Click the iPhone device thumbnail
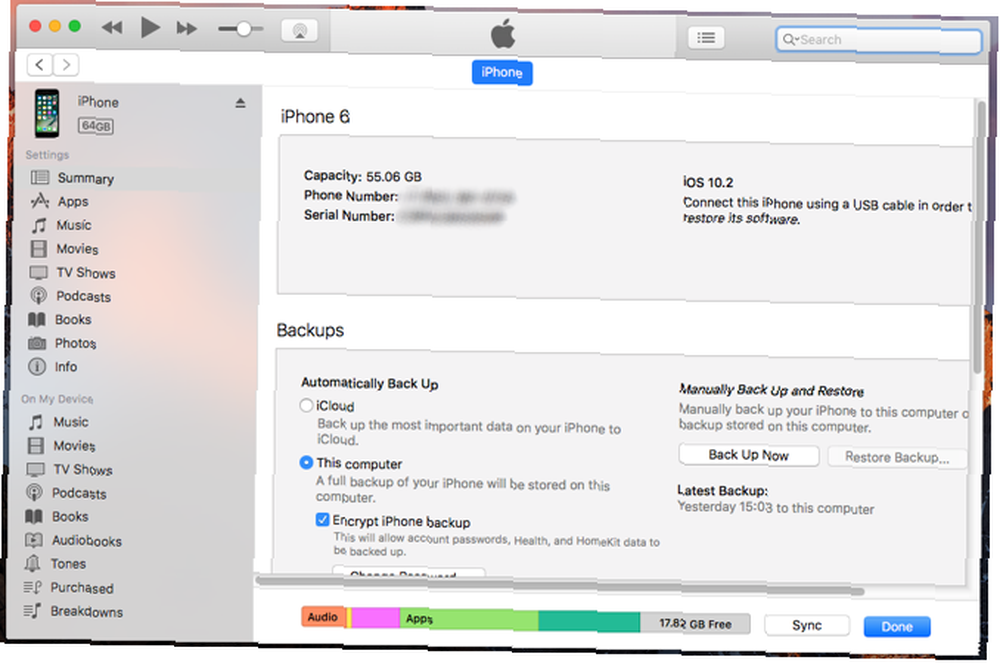The image size is (1000, 663). coord(47,113)
